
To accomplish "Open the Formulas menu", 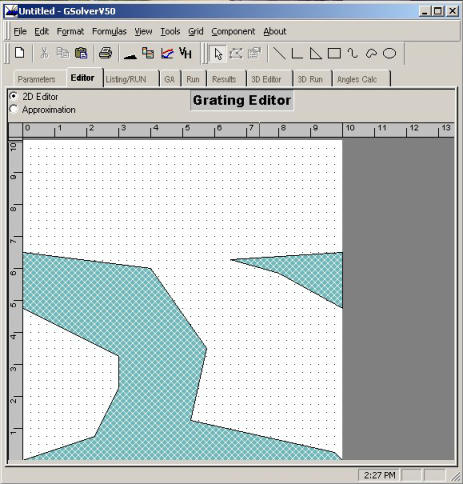I will pos(109,31).
